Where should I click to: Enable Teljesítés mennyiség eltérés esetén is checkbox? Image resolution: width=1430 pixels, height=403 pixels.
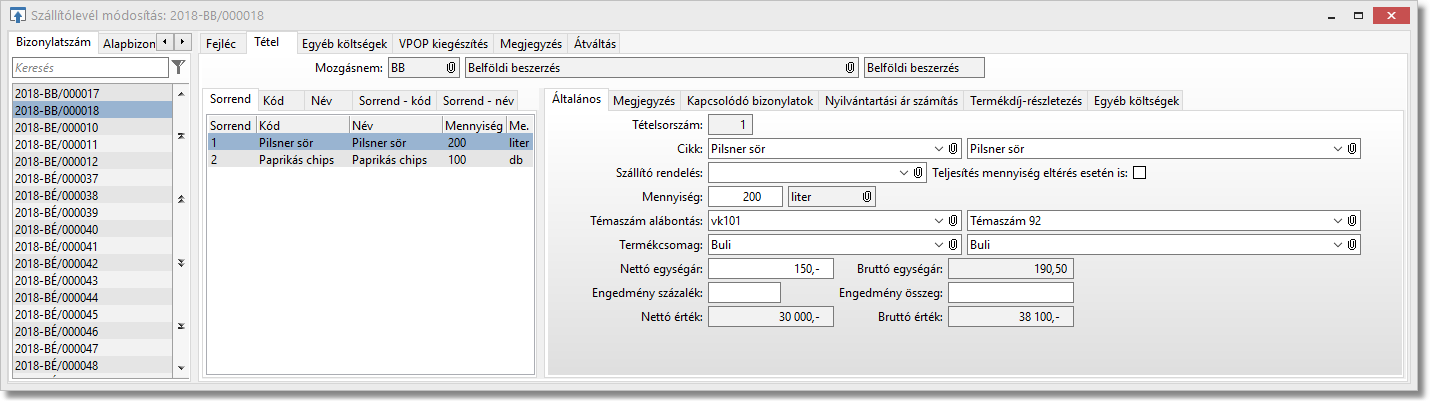[1139, 173]
